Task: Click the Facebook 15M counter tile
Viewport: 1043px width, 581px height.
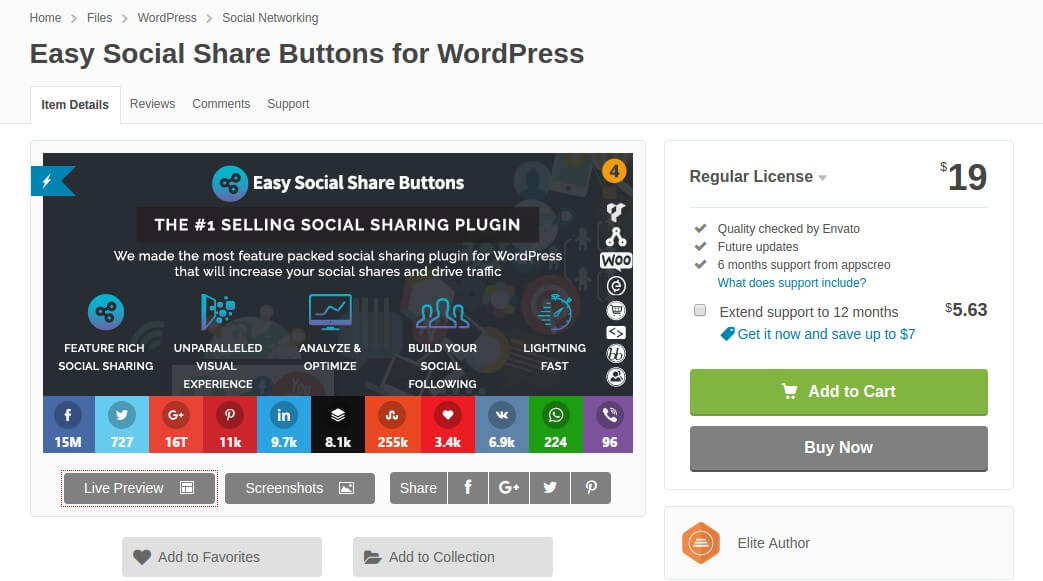Action: click(69, 425)
